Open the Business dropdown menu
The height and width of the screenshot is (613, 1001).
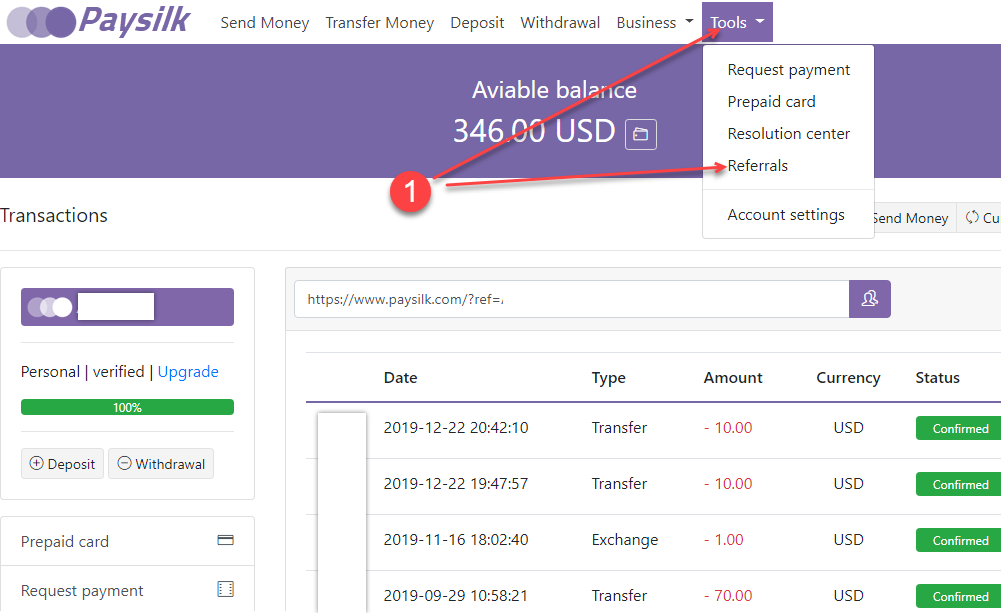tap(655, 22)
